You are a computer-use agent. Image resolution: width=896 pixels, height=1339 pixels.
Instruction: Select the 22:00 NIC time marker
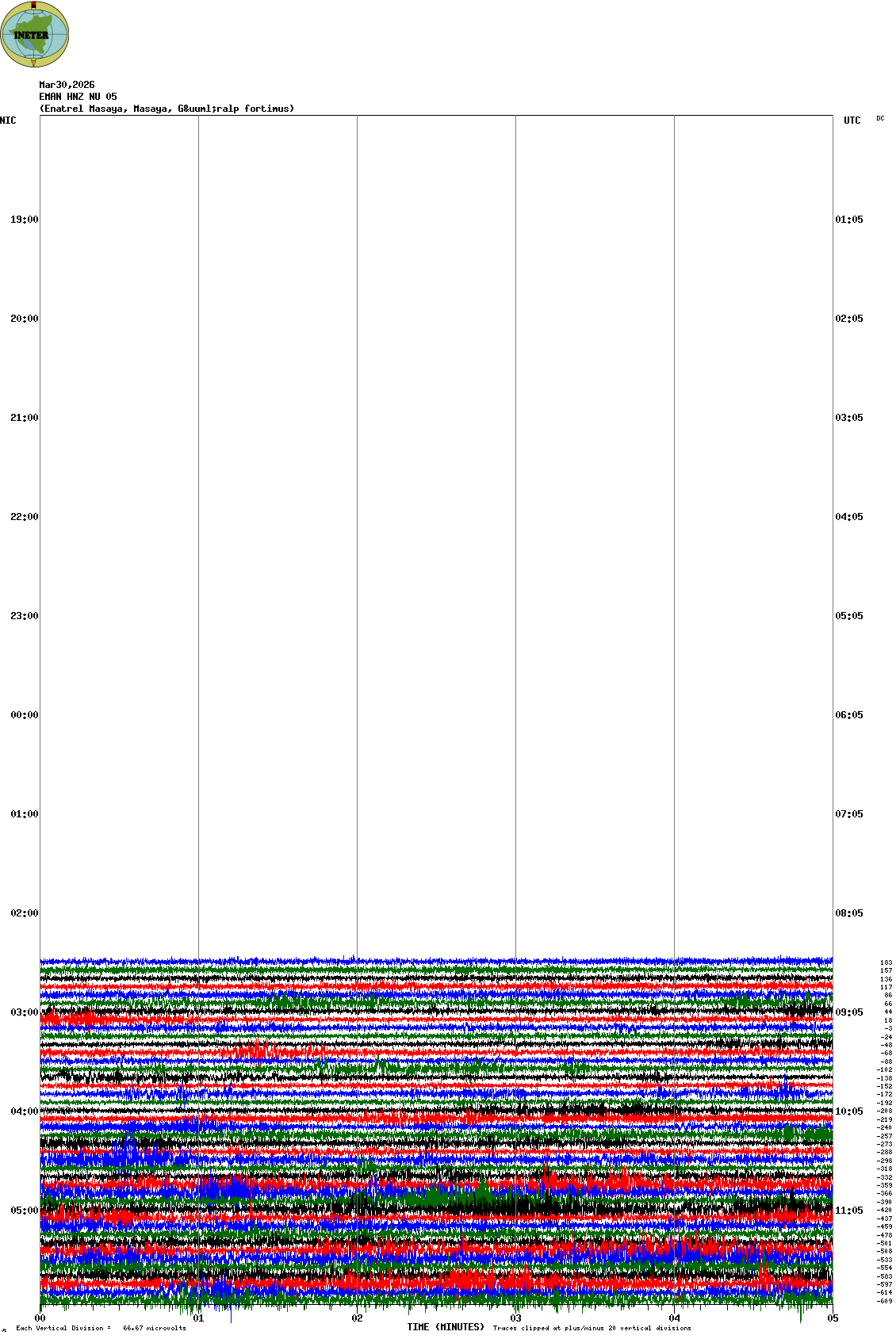point(24,517)
